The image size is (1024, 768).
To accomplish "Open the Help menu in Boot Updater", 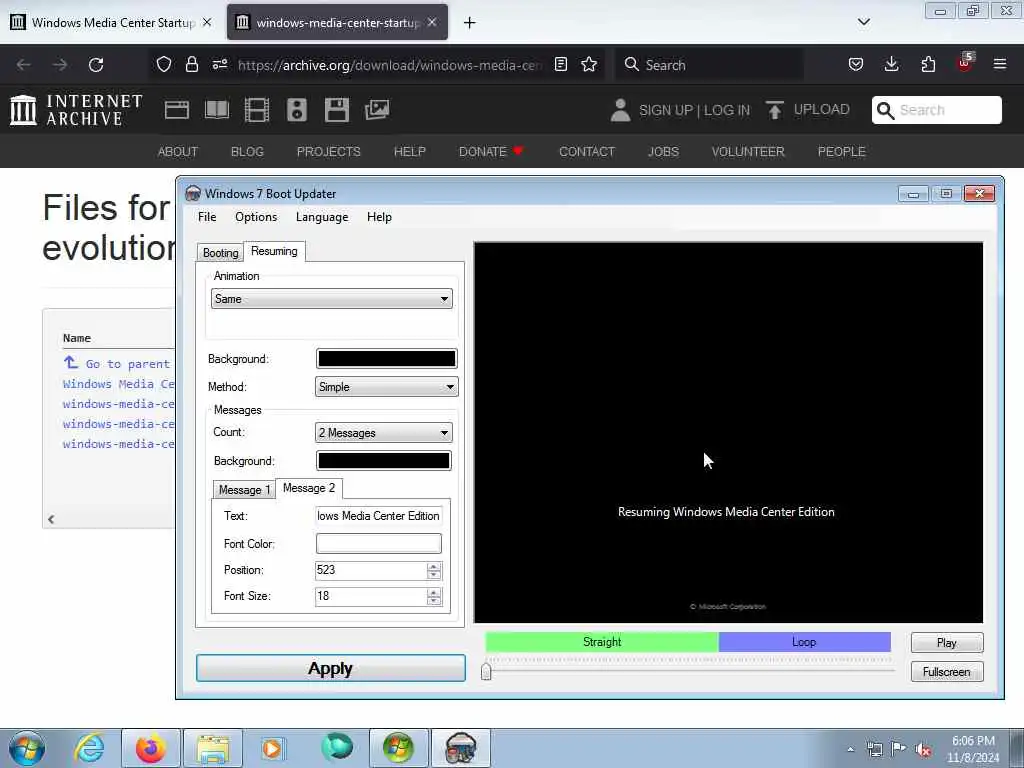I will pyautogui.click(x=379, y=217).
